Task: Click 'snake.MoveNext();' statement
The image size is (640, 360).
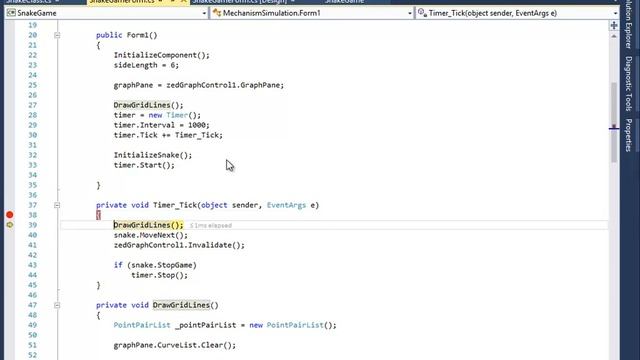Action: 151,235
